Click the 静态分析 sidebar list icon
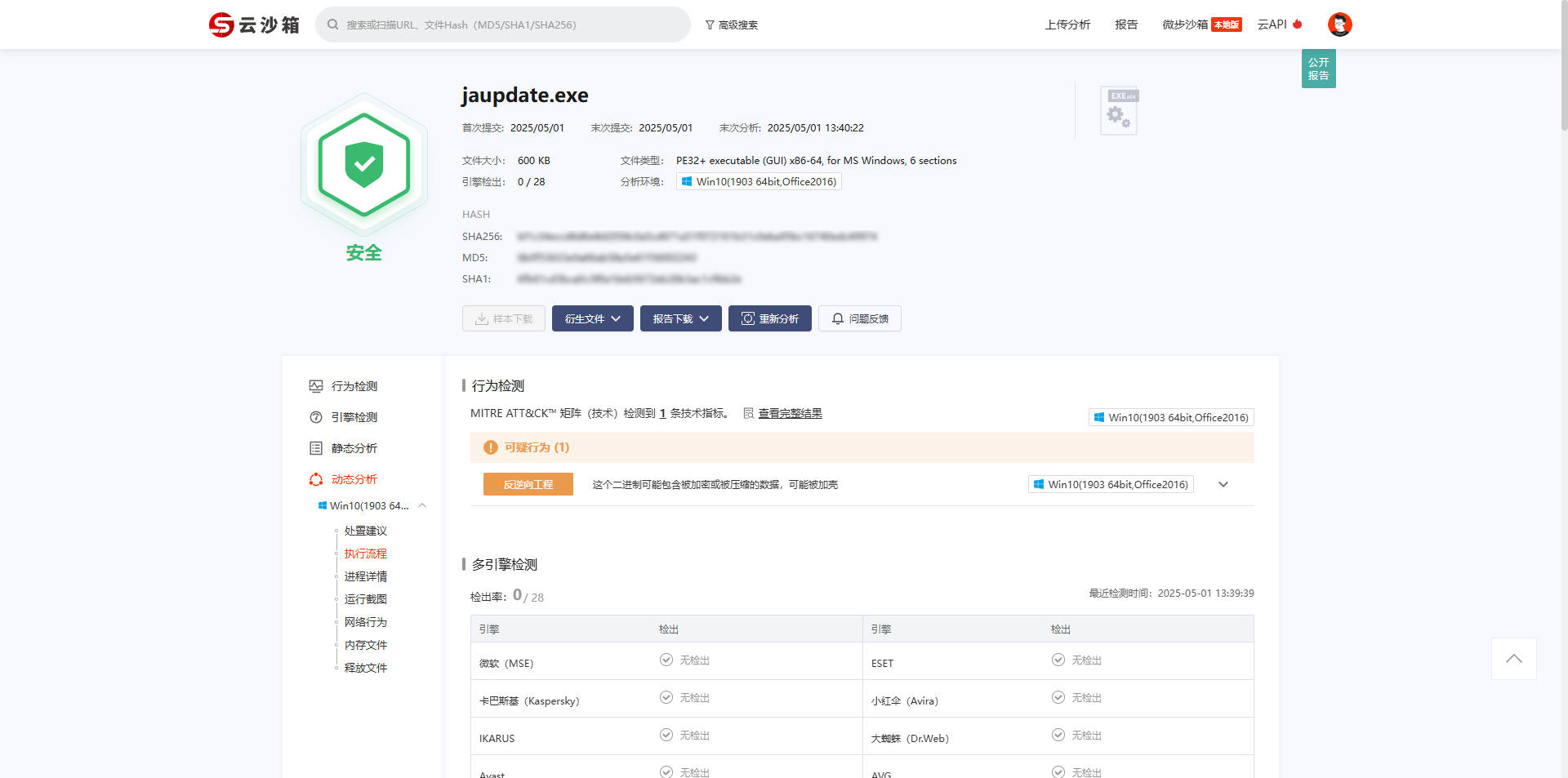The image size is (1568, 778). (x=316, y=448)
